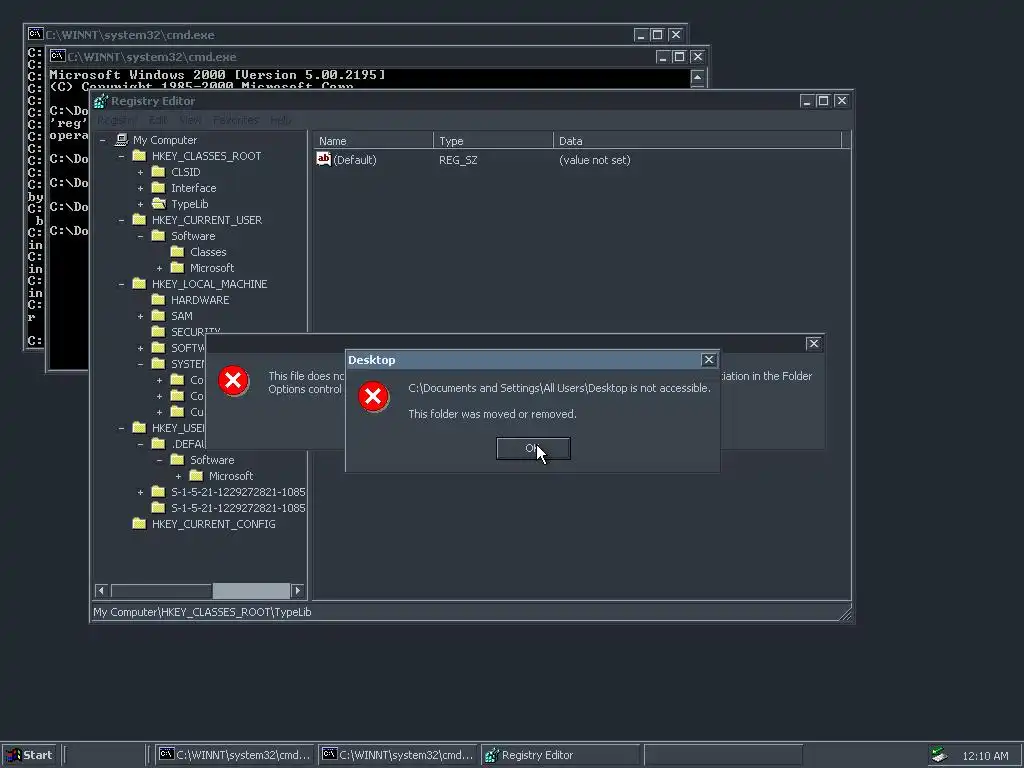The image size is (1024, 768).
Task: Click the Start button Windows logo
Action: click(x=13, y=755)
